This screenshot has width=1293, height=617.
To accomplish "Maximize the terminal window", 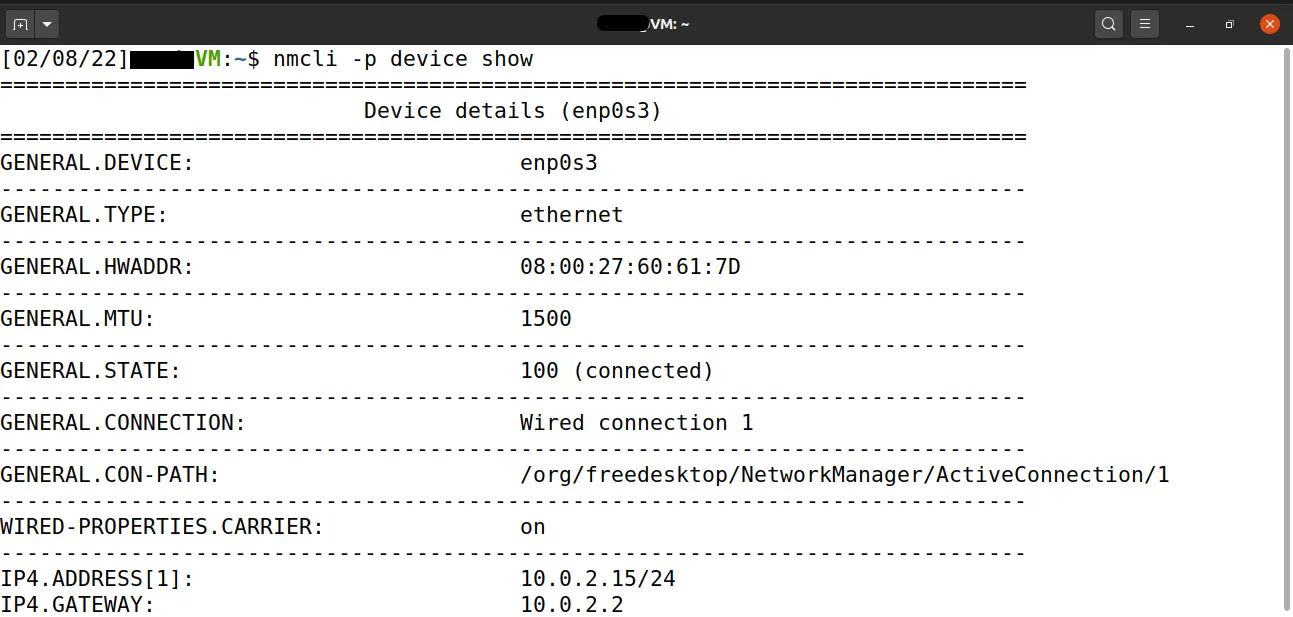I will click(x=1230, y=24).
